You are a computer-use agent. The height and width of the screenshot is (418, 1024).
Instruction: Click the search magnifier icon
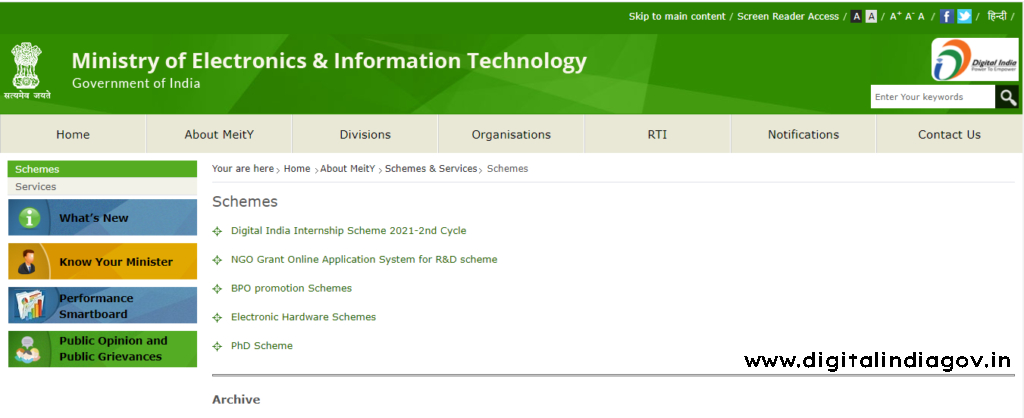point(1007,97)
